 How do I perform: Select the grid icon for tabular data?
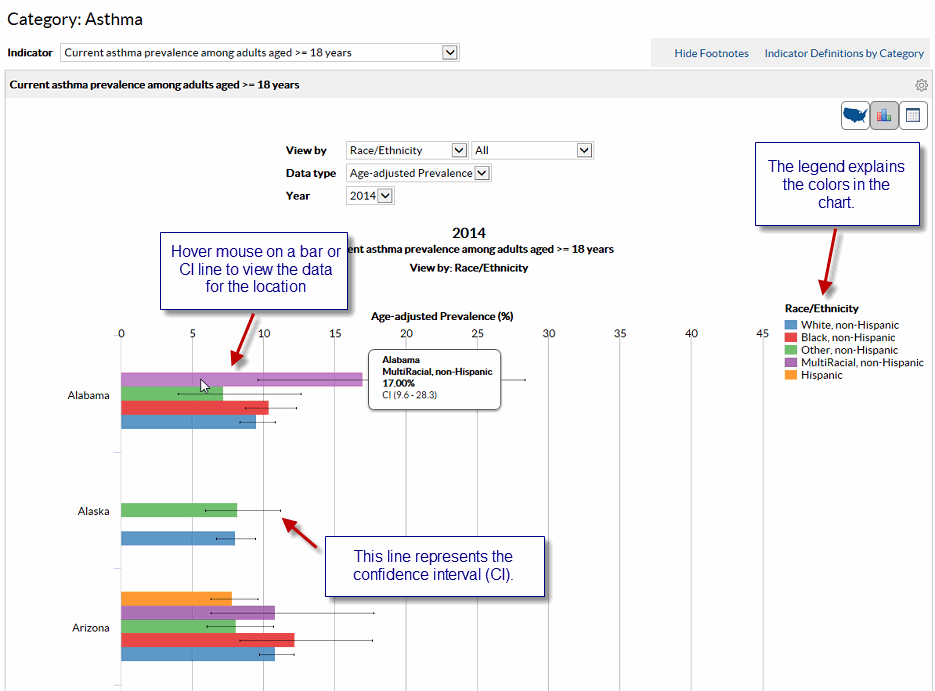(913, 115)
